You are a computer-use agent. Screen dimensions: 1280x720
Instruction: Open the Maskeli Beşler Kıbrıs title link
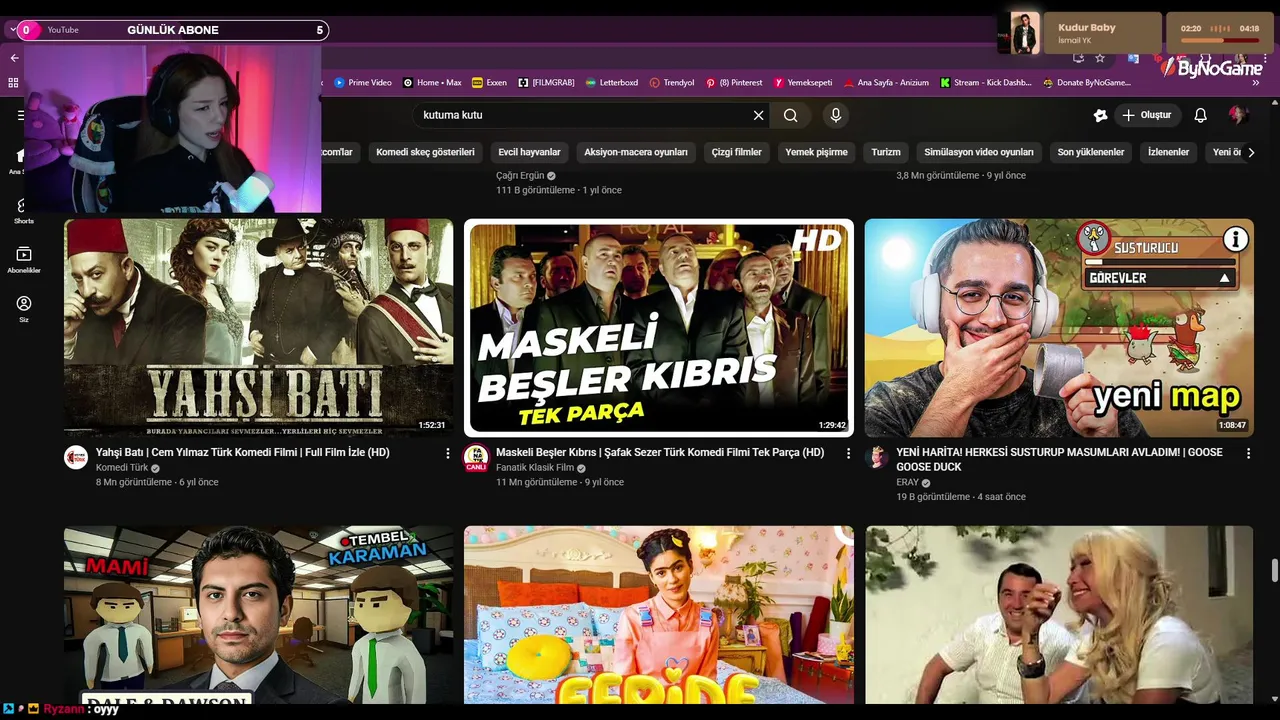660,452
